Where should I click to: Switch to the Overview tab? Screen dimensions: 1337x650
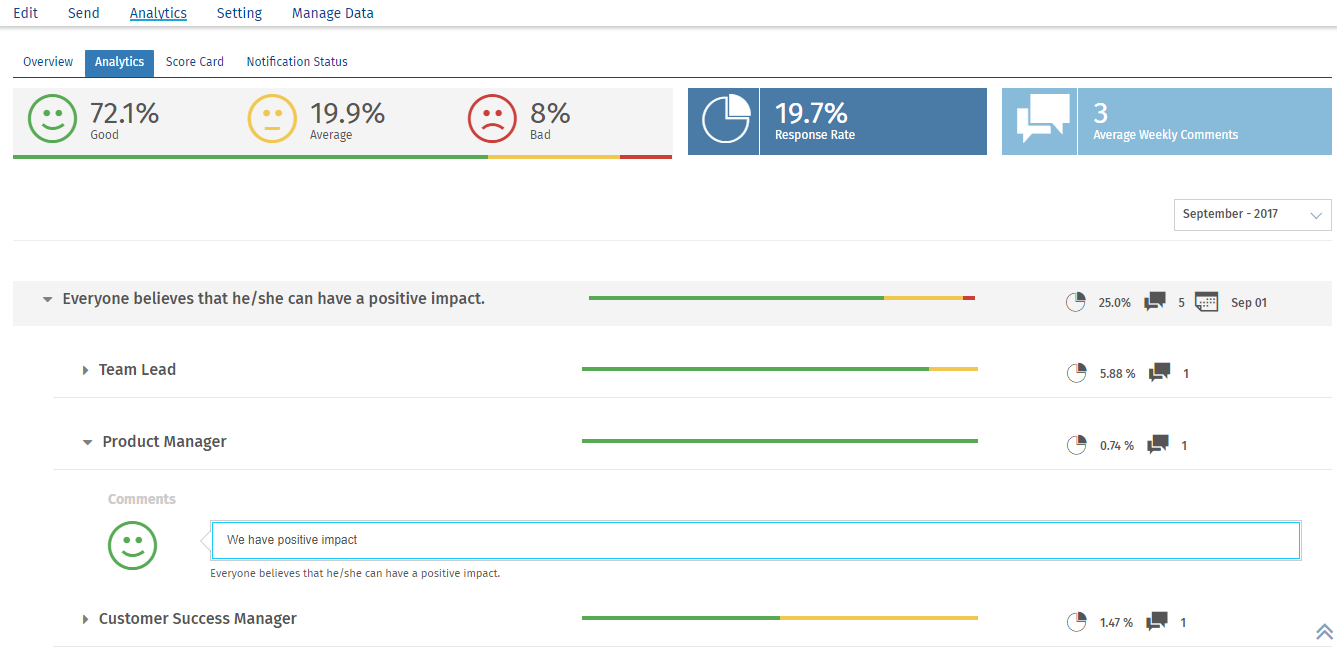click(48, 62)
